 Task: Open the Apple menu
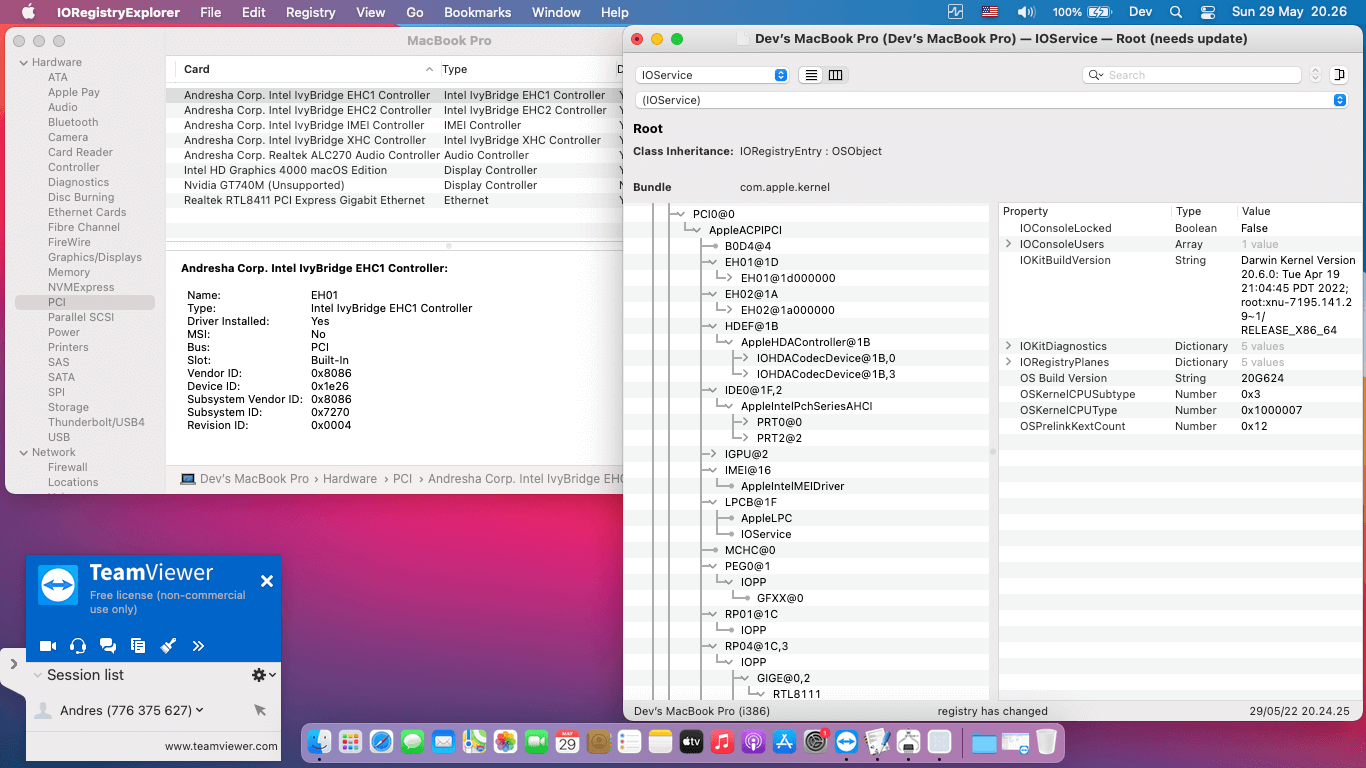[x=28, y=12]
